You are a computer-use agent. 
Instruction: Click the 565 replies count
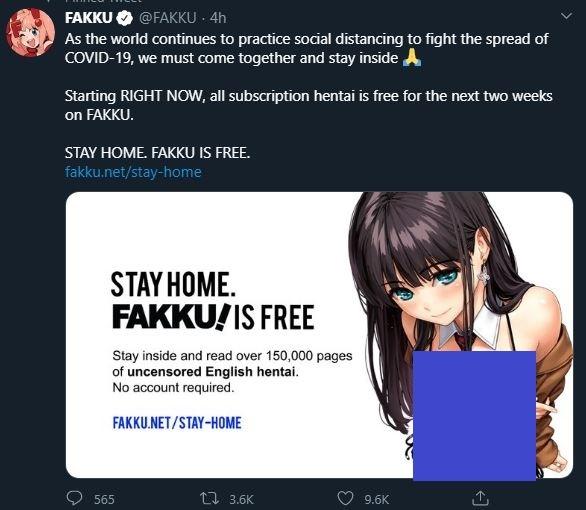coord(104,500)
